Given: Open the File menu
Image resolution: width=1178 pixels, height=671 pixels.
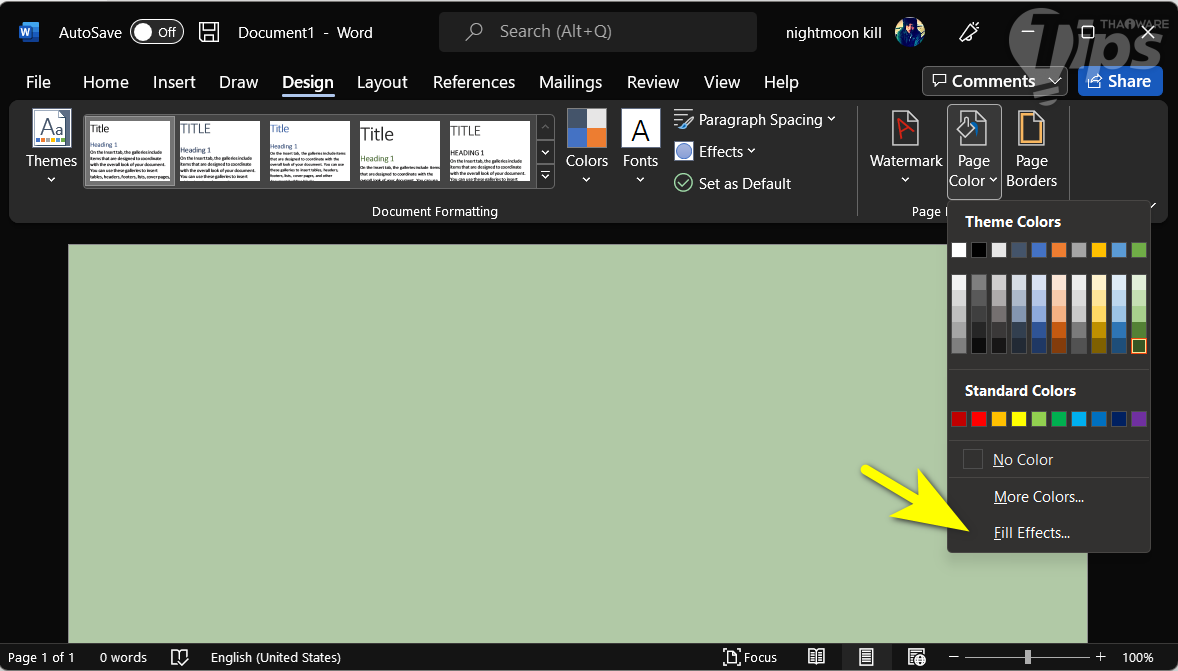Looking at the screenshot, I should pyautogui.click(x=38, y=82).
